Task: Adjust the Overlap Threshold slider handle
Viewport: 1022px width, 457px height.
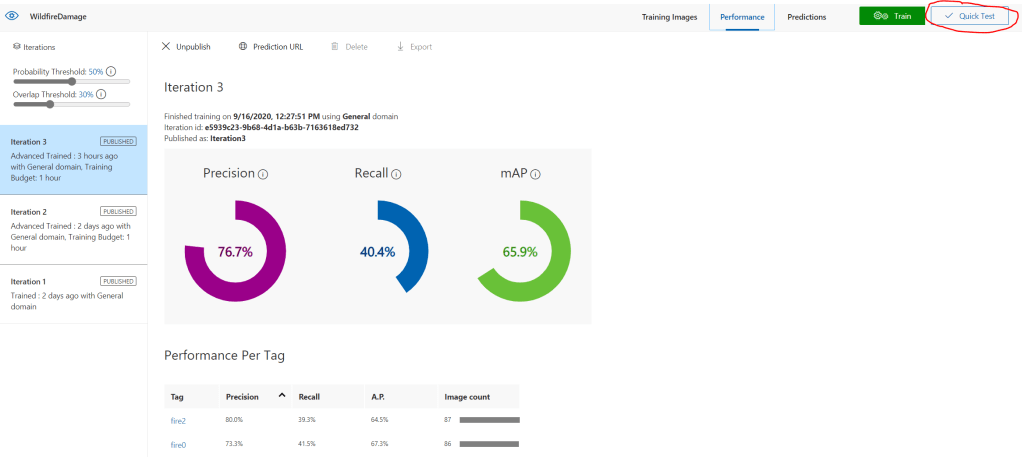Action: click(x=50, y=104)
